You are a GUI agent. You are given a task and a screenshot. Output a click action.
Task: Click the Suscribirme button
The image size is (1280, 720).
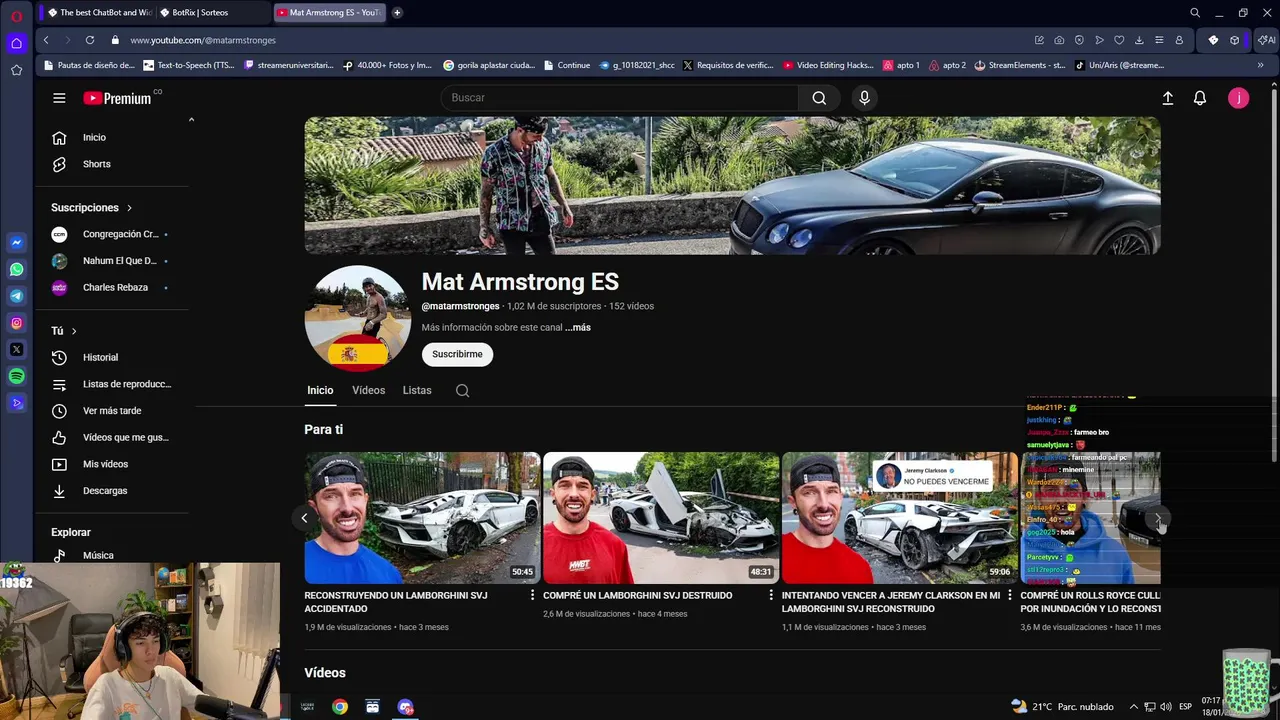tap(457, 354)
